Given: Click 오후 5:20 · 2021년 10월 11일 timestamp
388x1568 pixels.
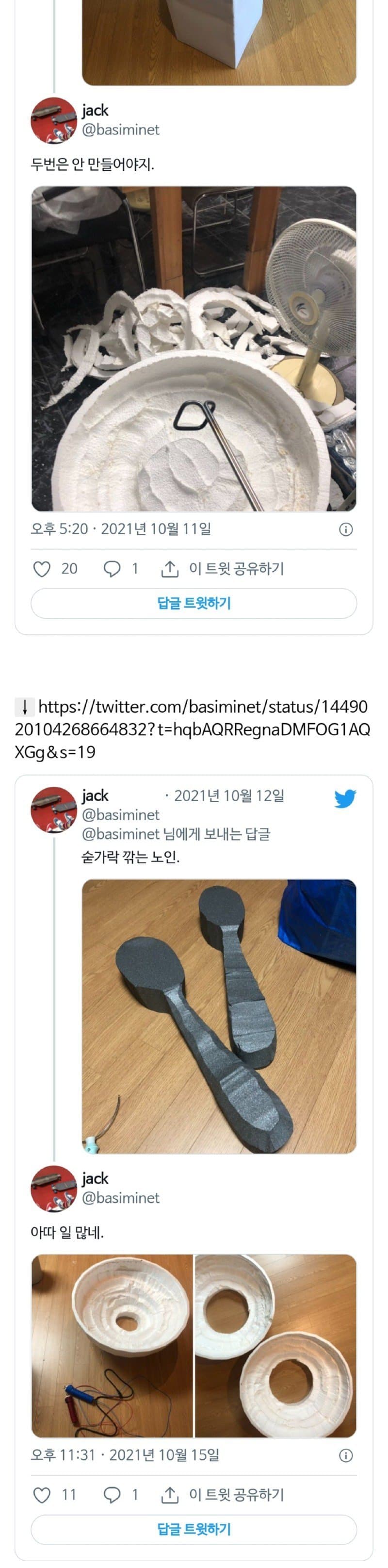Looking at the screenshot, I should coord(121,529).
